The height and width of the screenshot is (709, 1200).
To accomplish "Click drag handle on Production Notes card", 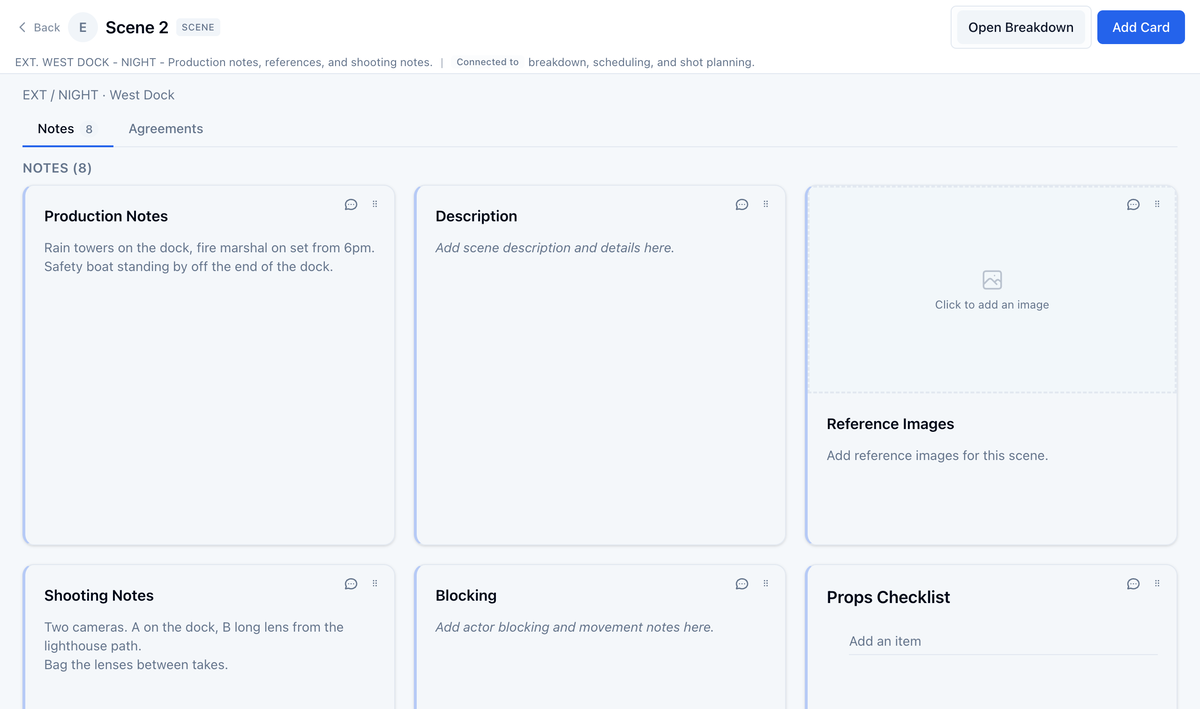I will tap(375, 204).
